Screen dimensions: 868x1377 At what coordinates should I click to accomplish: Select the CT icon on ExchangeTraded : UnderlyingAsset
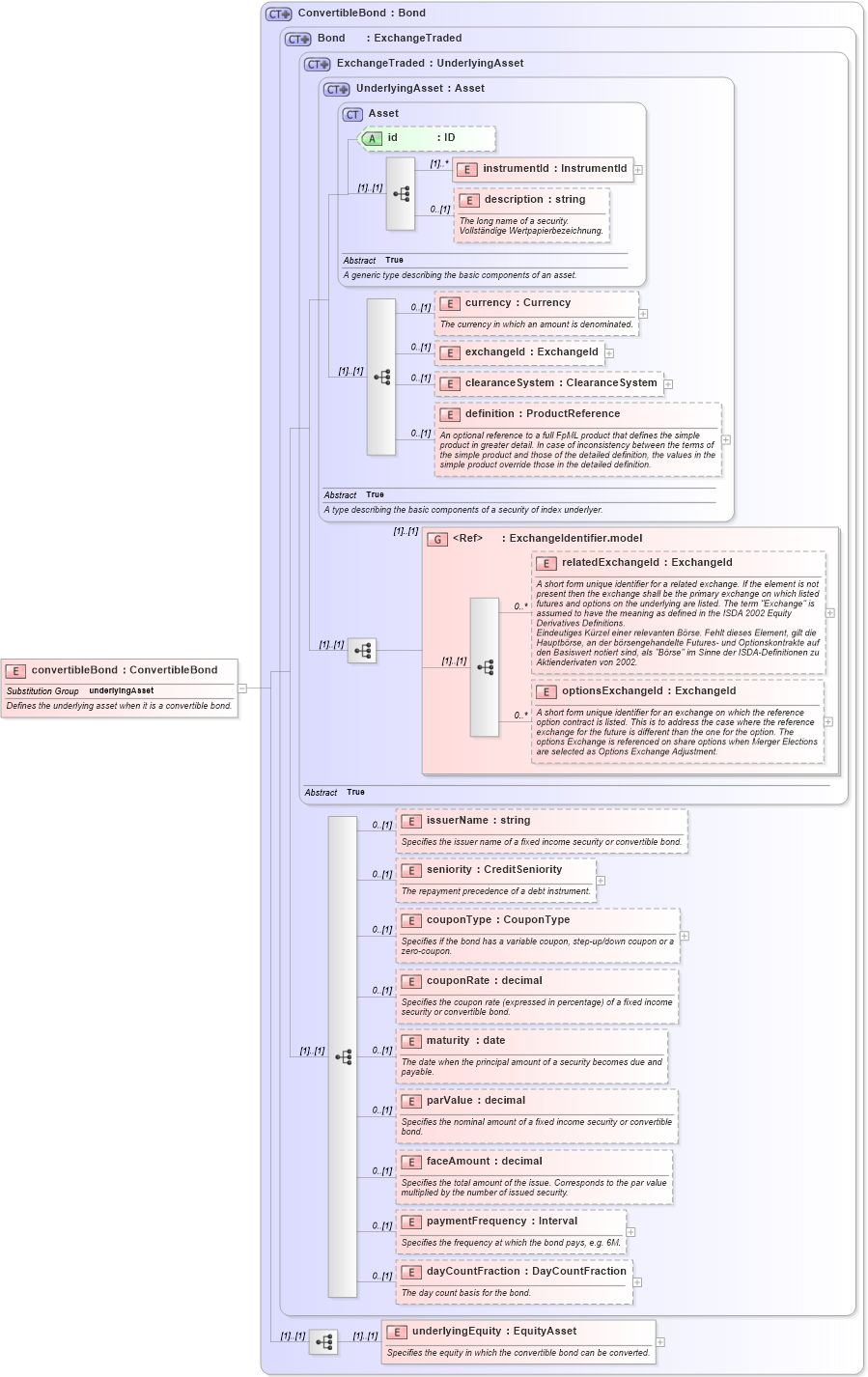point(315,64)
